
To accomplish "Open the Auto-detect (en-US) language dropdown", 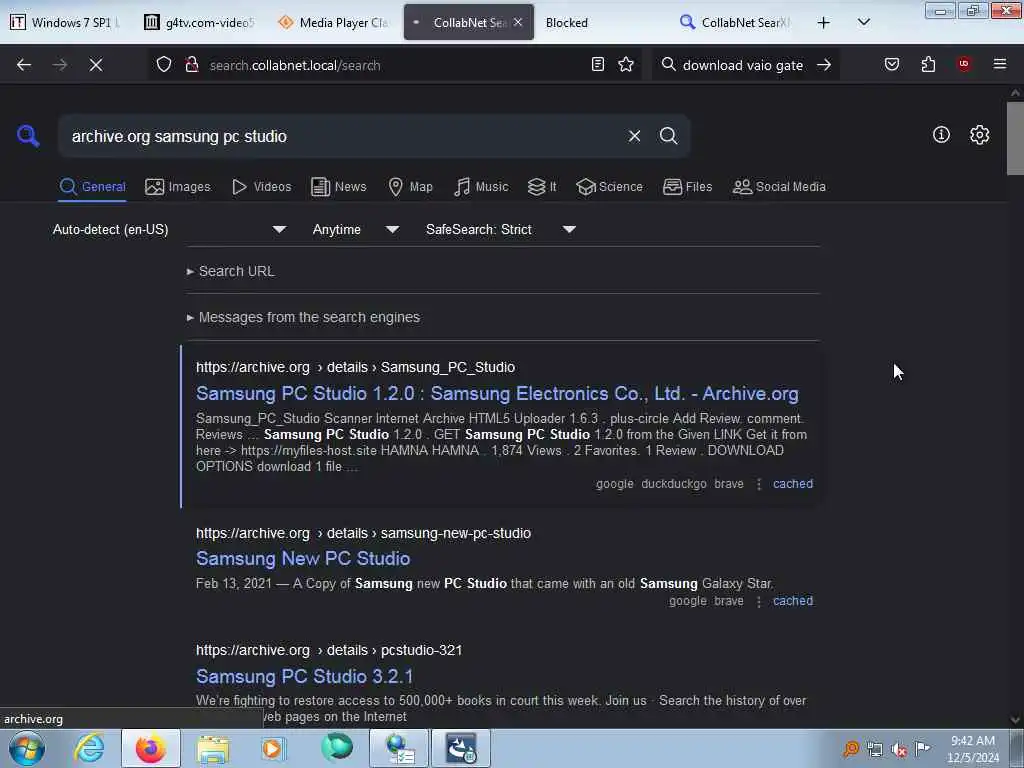I will click(169, 229).
